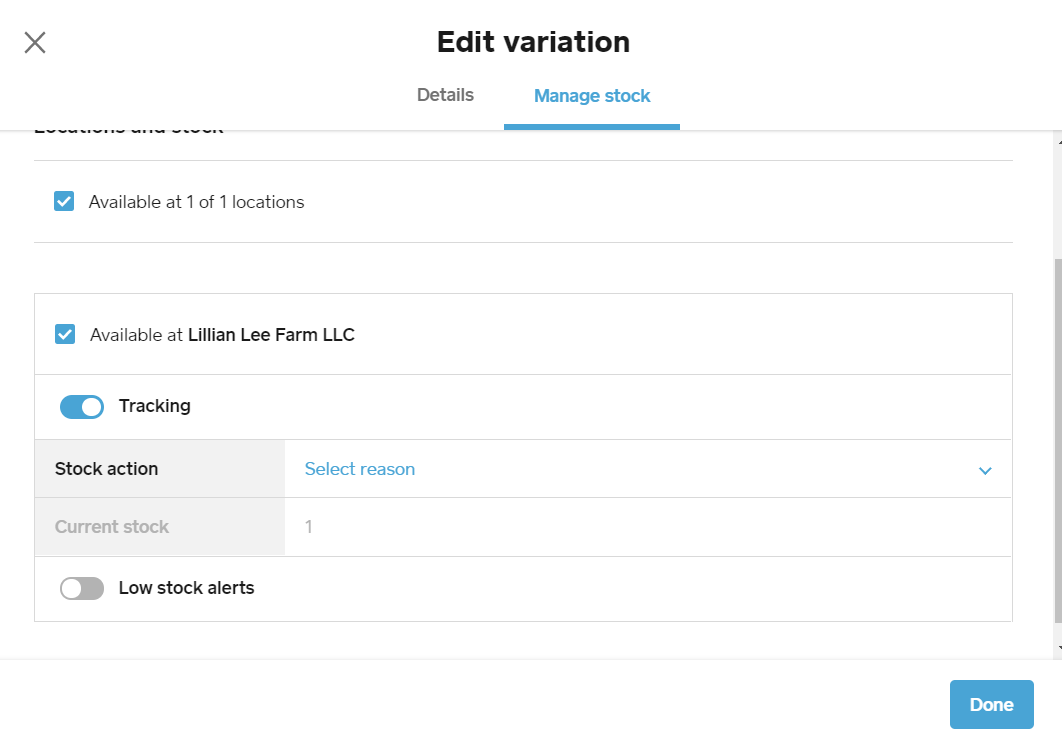This screenshot has width=1062, height=745.
Task: Click the Low stock alerts switch icon
Action: pos(81,588)
